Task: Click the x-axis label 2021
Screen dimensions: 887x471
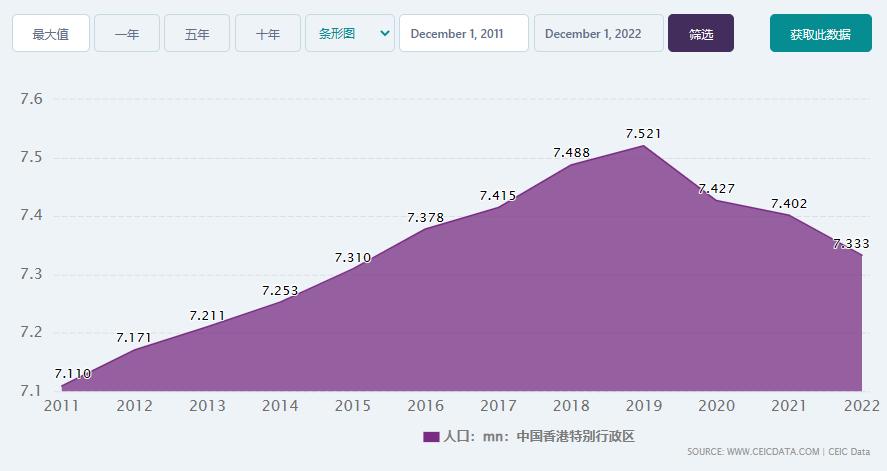Action: click(x=789, y=406)
